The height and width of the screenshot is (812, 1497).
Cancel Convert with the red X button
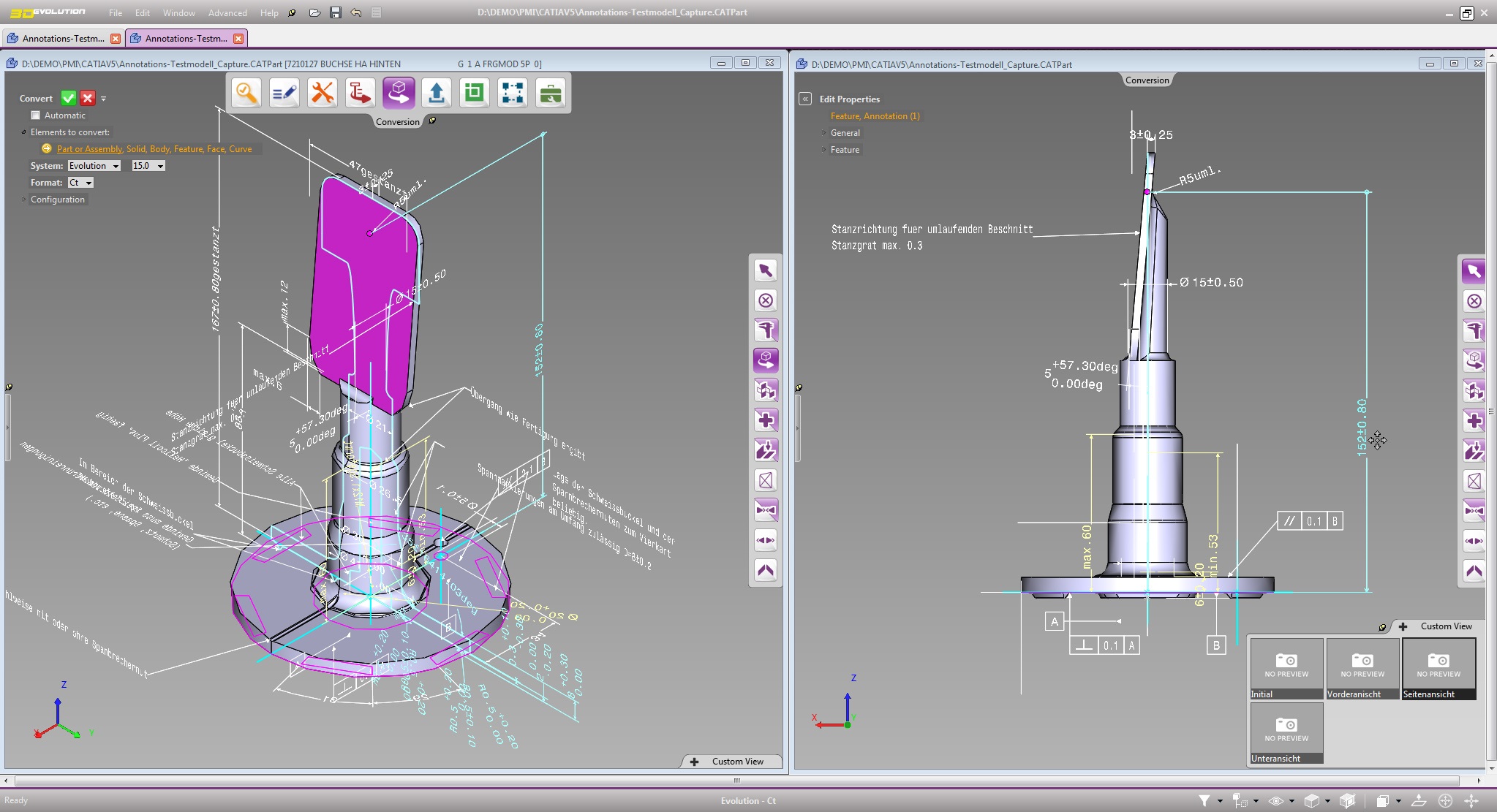click(x=88, y=98)
